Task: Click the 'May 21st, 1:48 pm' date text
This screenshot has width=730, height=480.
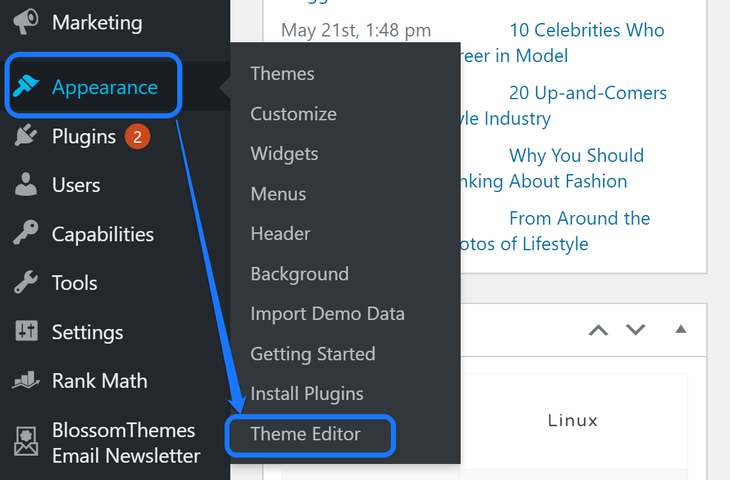Action: pyautogui.click(x=356, y=30)
